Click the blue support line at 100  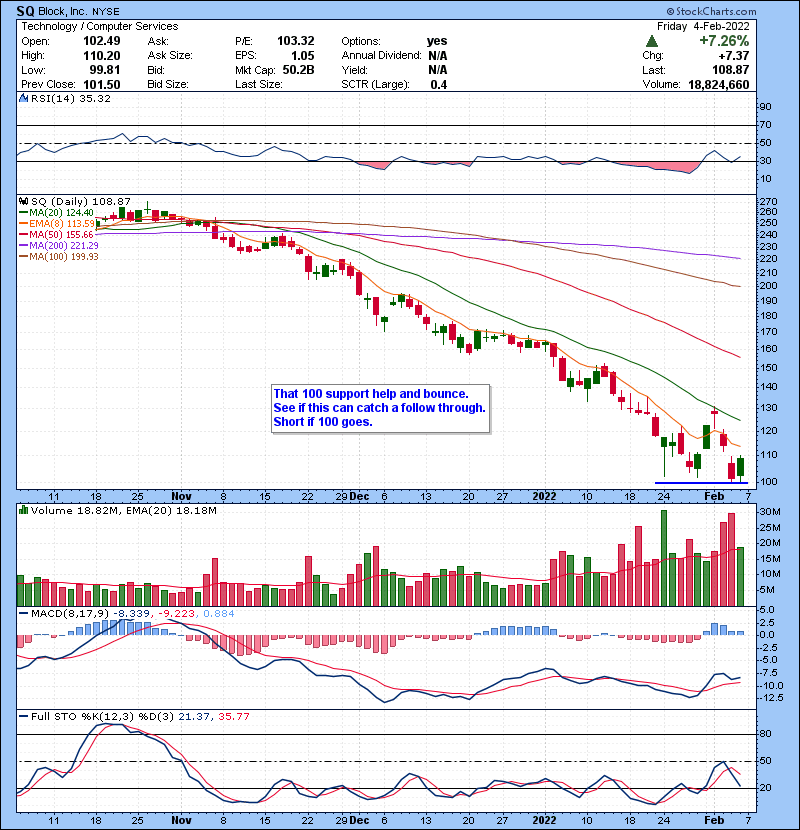pos(701,483)
